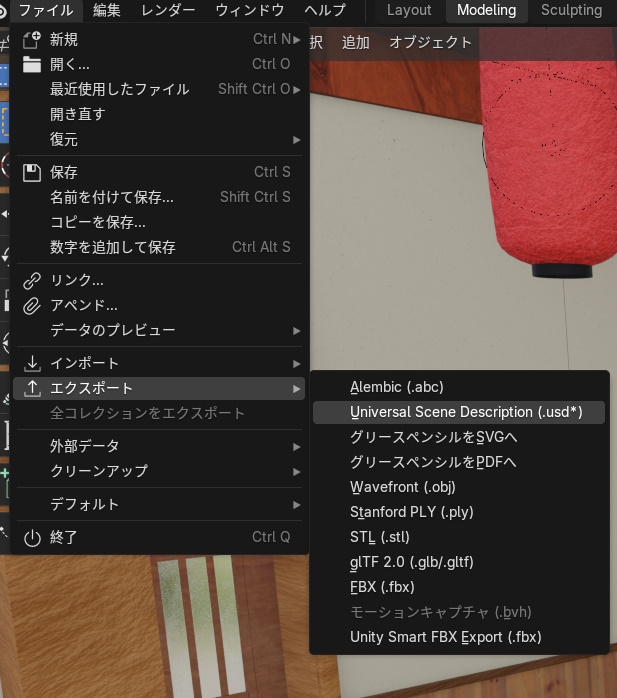Image resolution: width=617 pixels, height=698 pixels.
Task: Expand 最近使用したファイル submenu
Action: (x=159, y=89)
